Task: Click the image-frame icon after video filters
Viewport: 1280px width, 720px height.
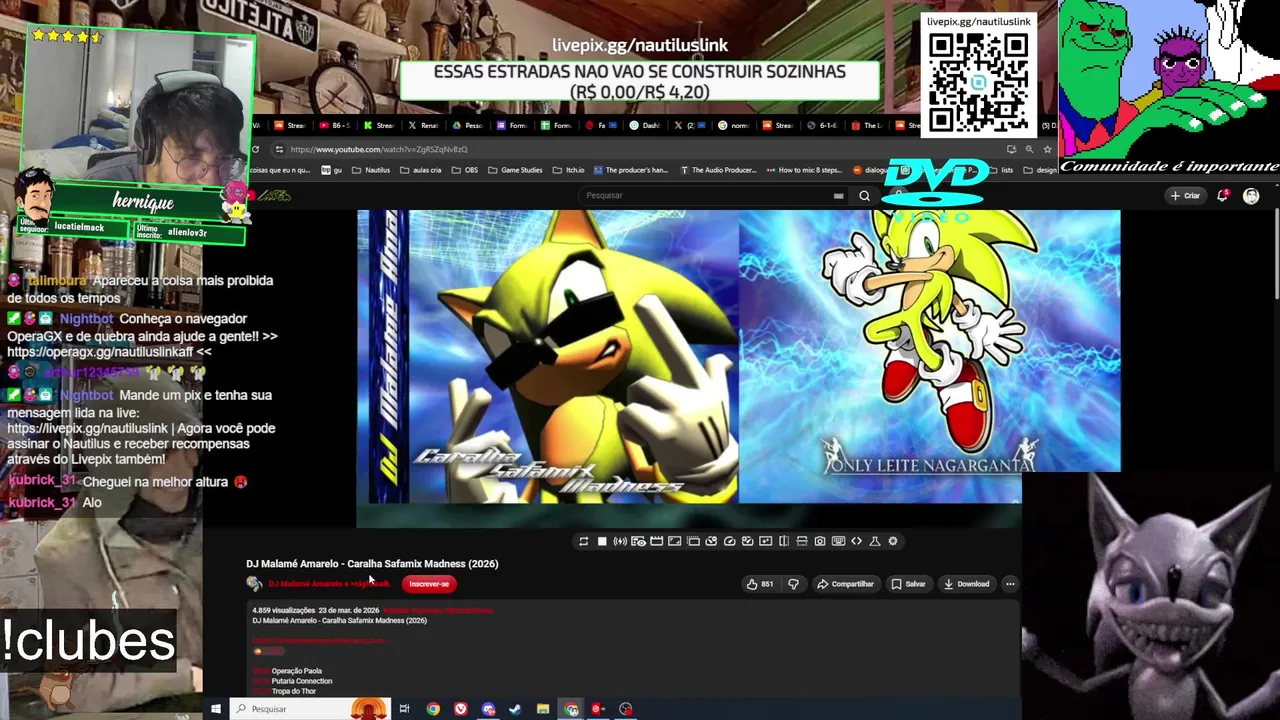Action: coord(765,541)
